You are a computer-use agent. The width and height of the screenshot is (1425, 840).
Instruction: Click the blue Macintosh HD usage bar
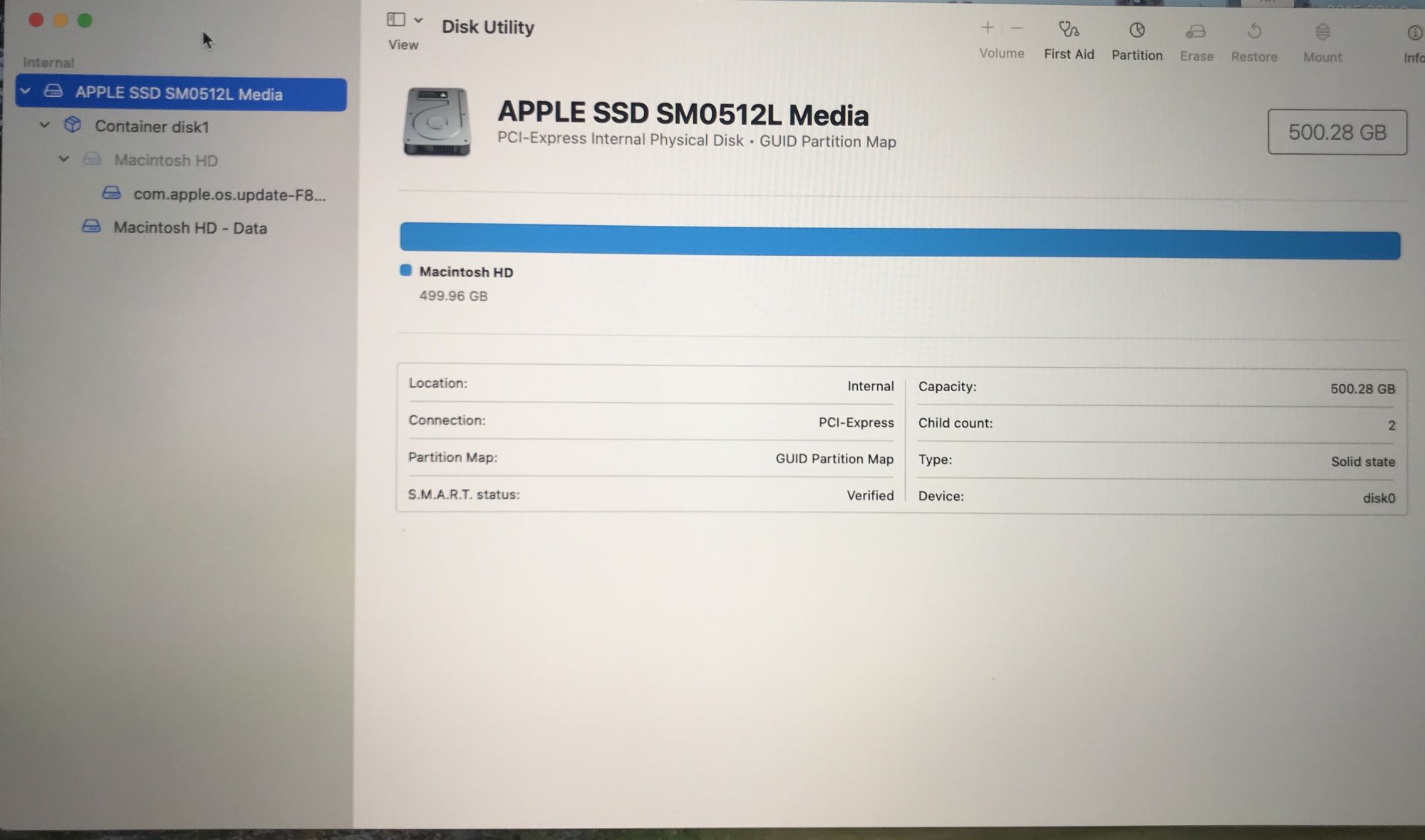(x=899, y=240)
